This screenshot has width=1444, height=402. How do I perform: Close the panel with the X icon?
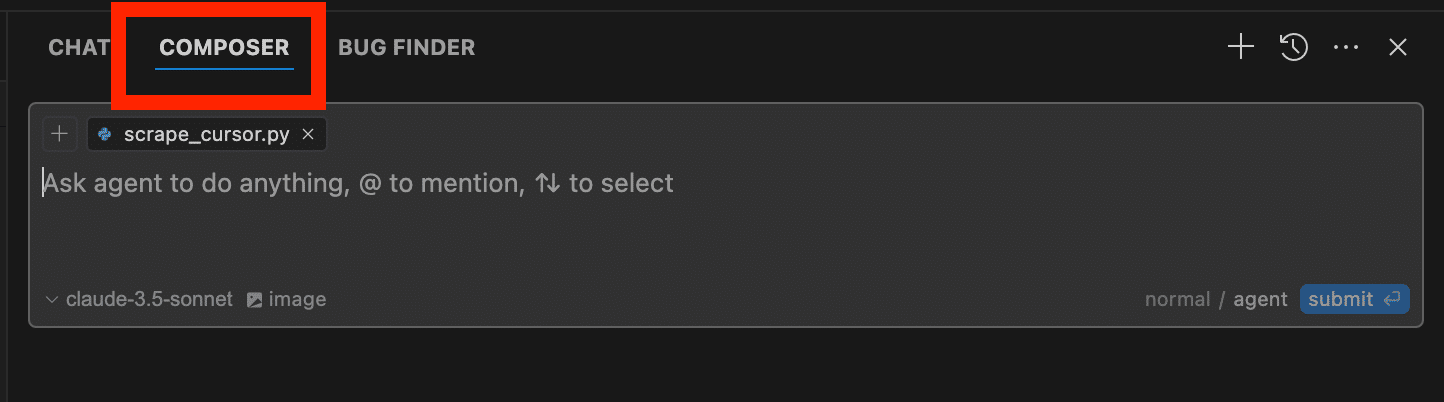[1398, 47]
